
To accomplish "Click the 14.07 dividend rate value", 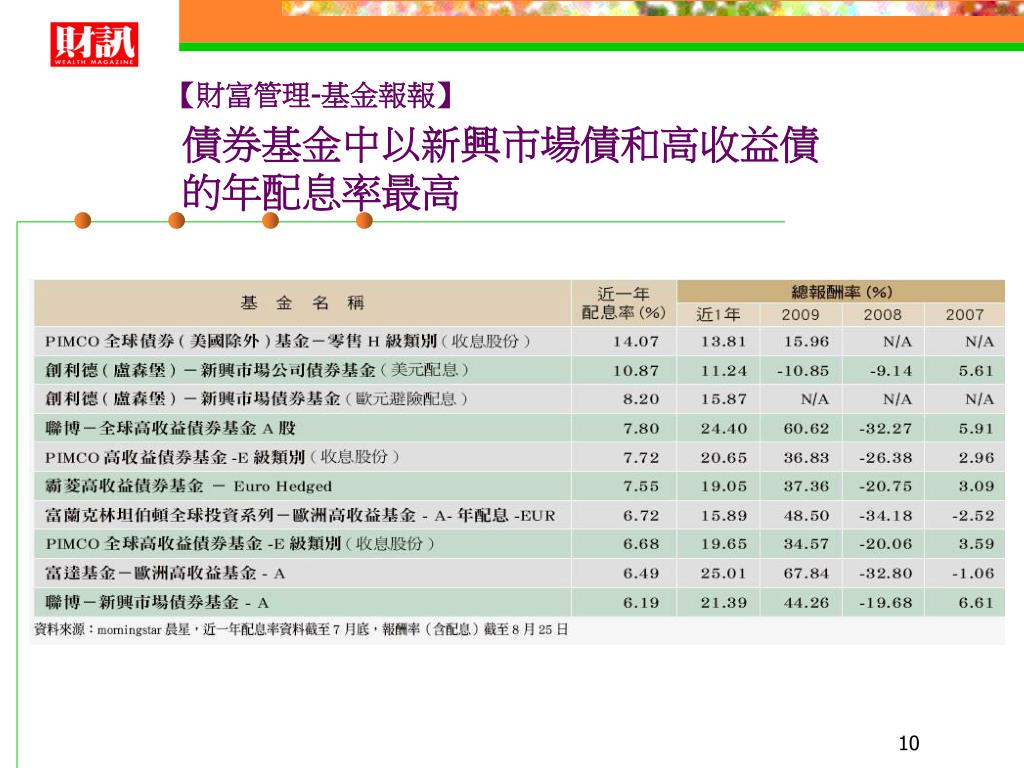I will click(635, 341).
